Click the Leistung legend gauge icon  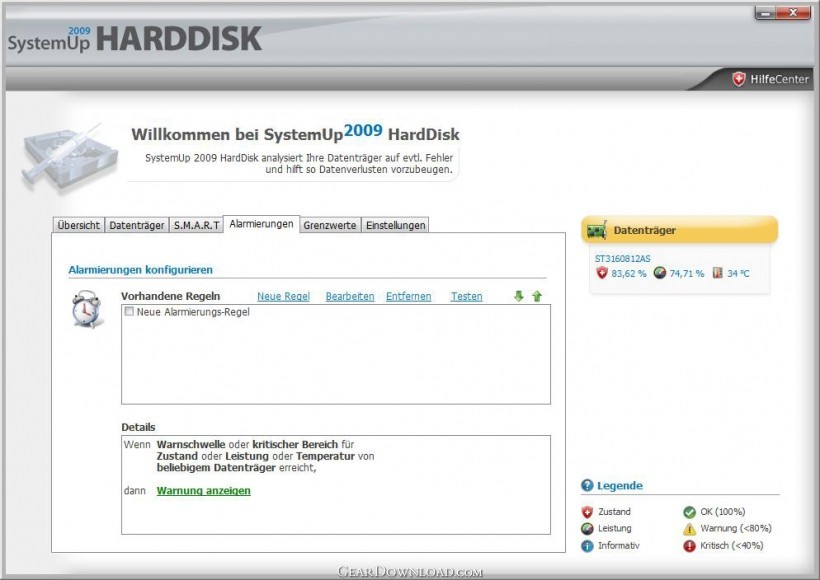(587, 529)
